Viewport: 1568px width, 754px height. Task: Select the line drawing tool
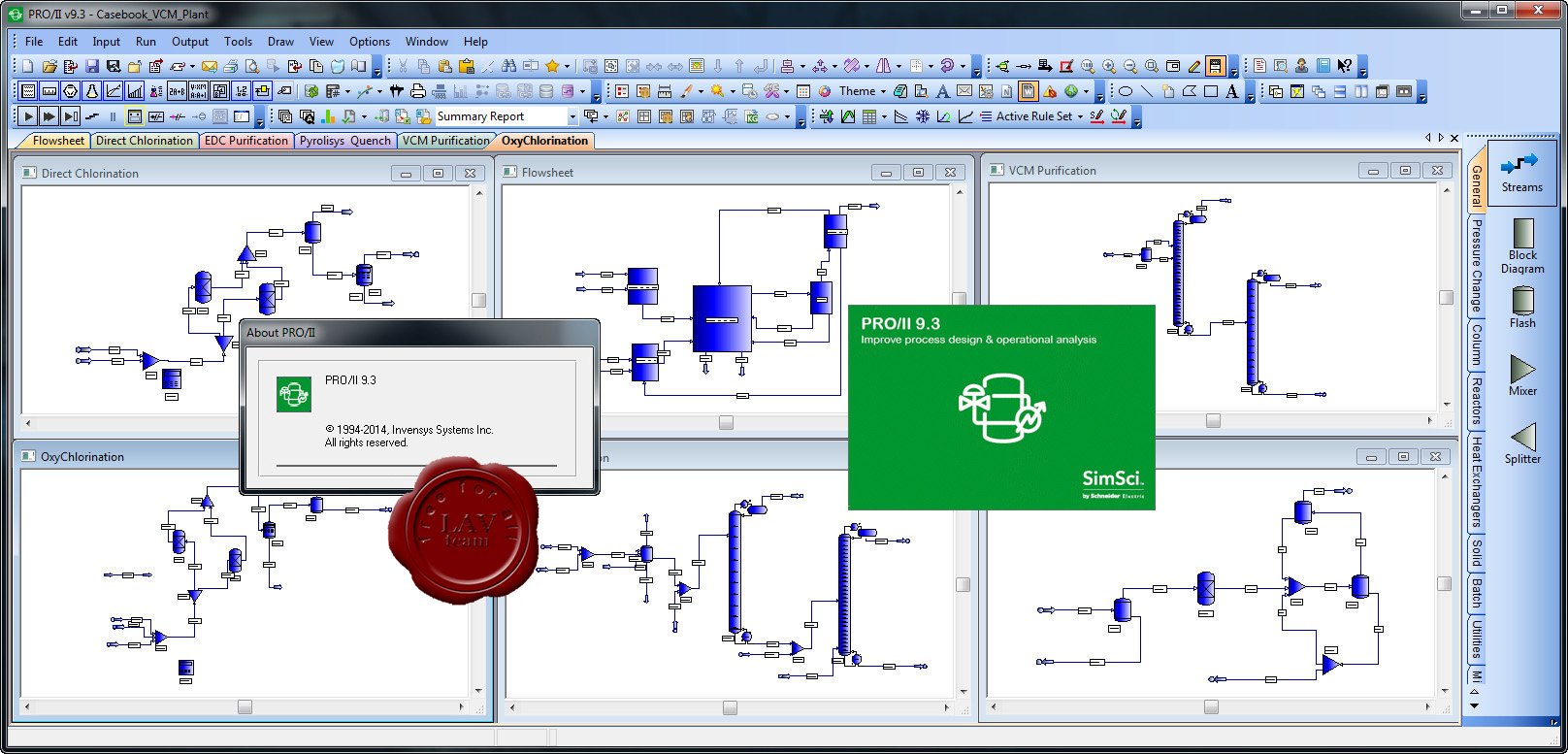[1147, 91]
